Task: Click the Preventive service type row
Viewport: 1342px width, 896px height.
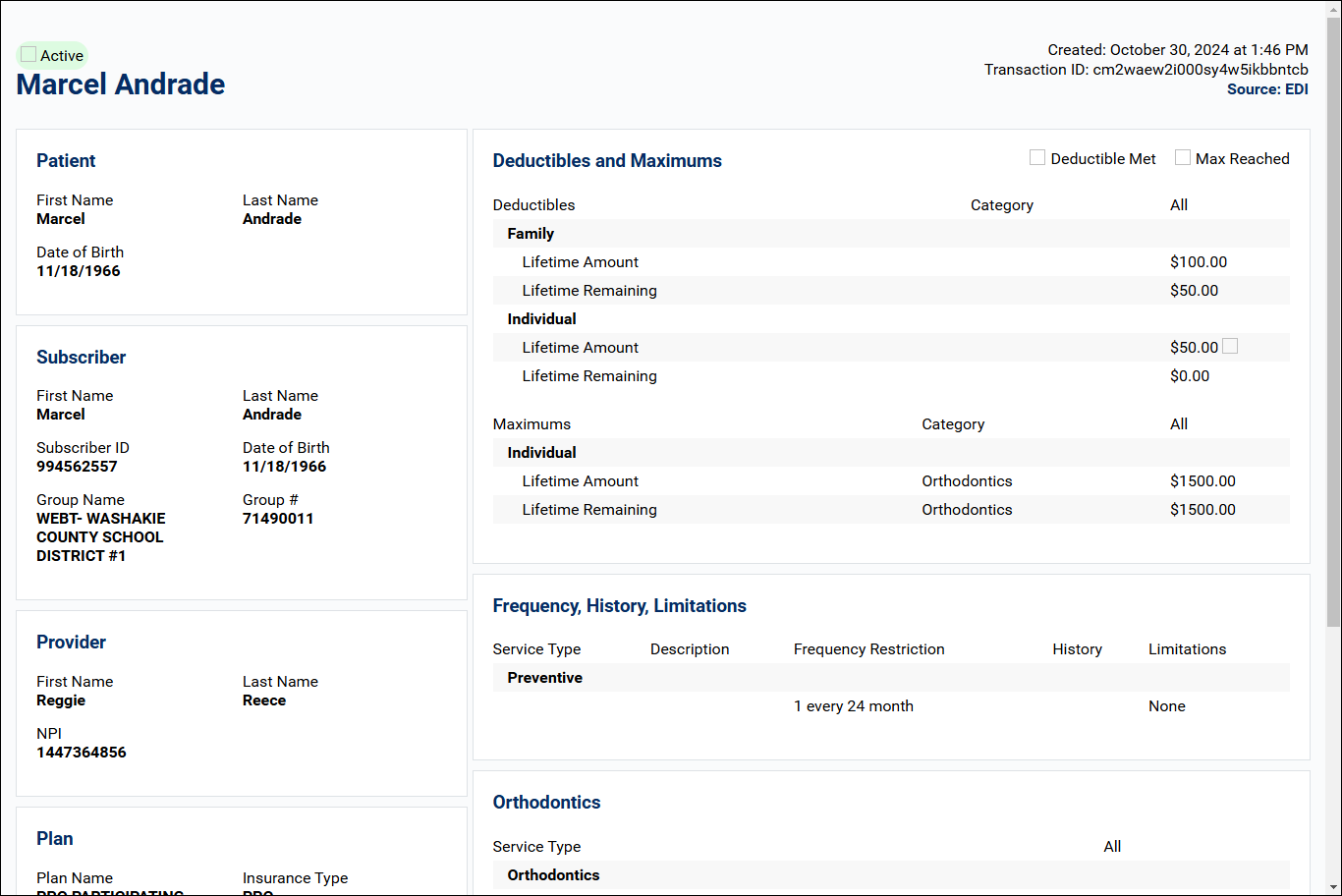Action: tap(544, 677)
